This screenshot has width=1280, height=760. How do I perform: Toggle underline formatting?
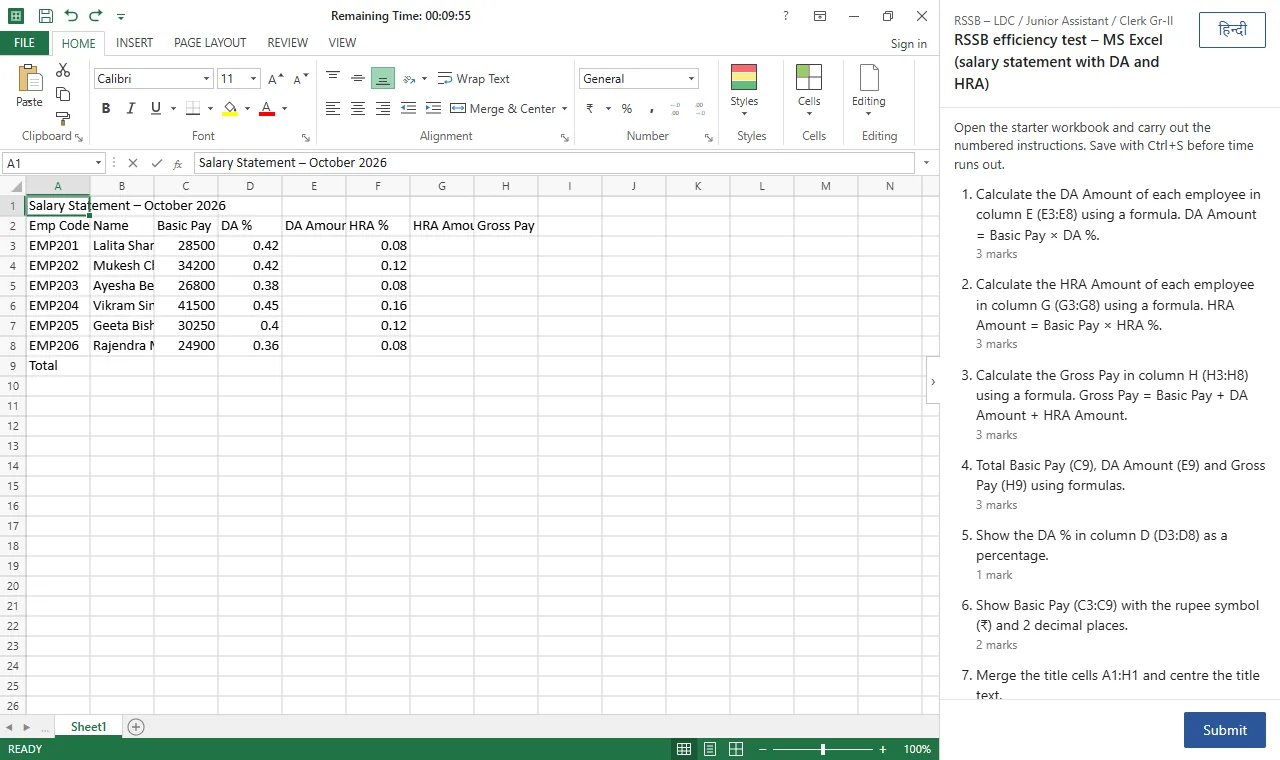click(155, 108)
